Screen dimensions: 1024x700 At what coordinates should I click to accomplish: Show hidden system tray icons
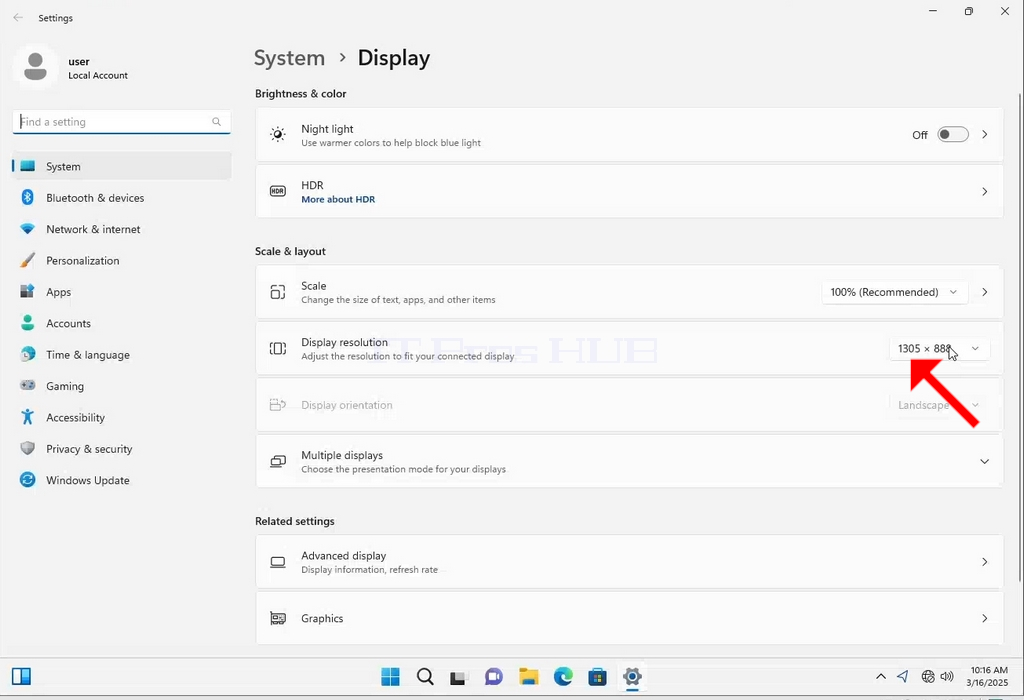(x=881, y=676)
